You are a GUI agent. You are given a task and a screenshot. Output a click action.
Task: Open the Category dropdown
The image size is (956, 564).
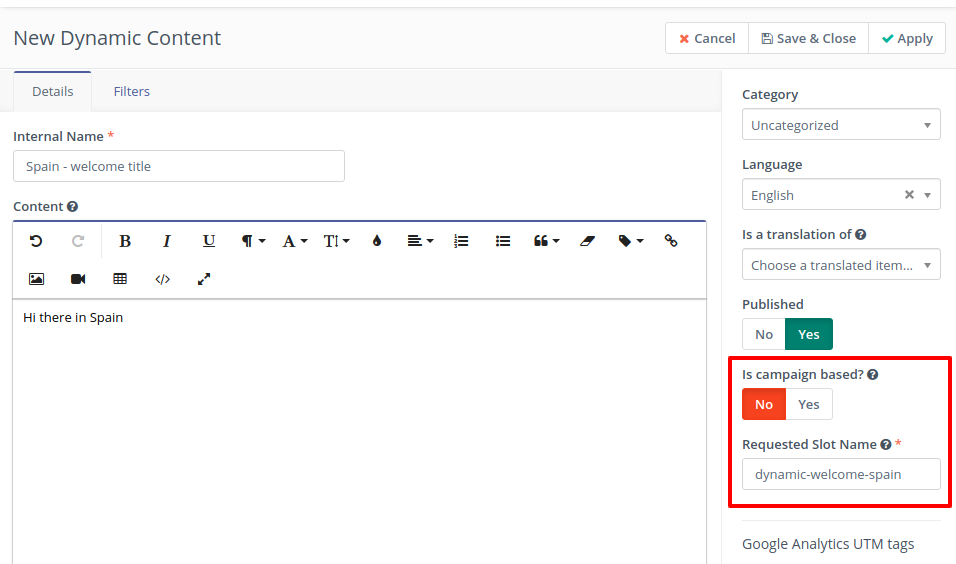(841, 125)
